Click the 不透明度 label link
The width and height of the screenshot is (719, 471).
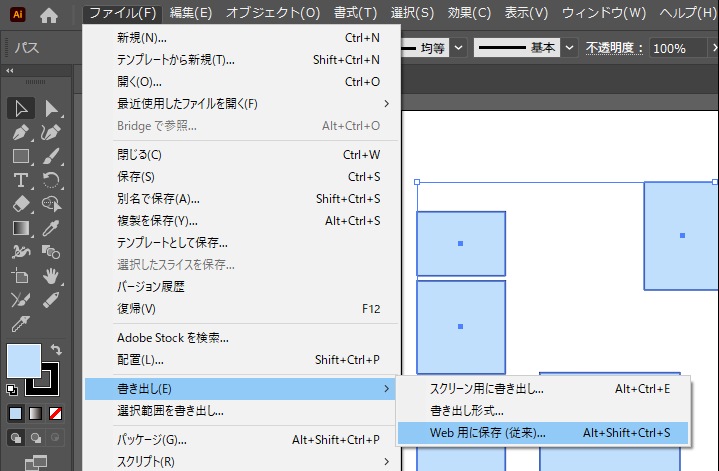[614, 48]
